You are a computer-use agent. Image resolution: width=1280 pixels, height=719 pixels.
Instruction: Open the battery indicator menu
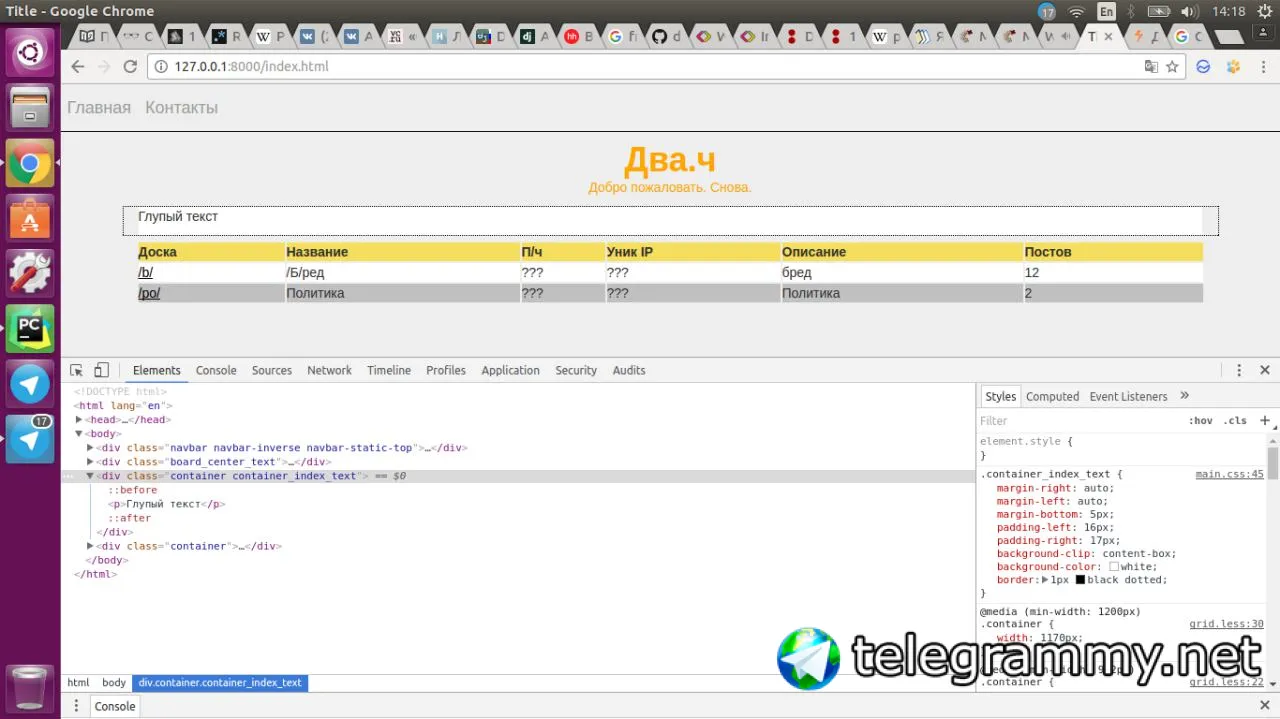(x=1159, y=11)
